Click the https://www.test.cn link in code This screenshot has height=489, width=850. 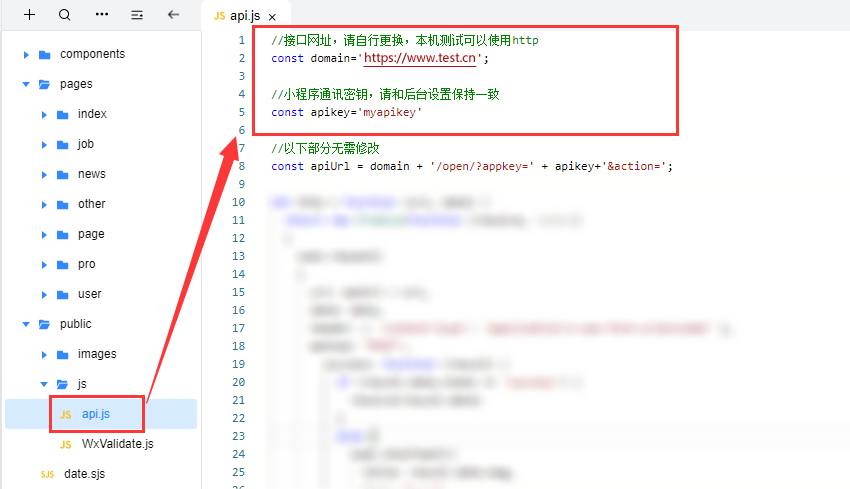pos(421,58)
